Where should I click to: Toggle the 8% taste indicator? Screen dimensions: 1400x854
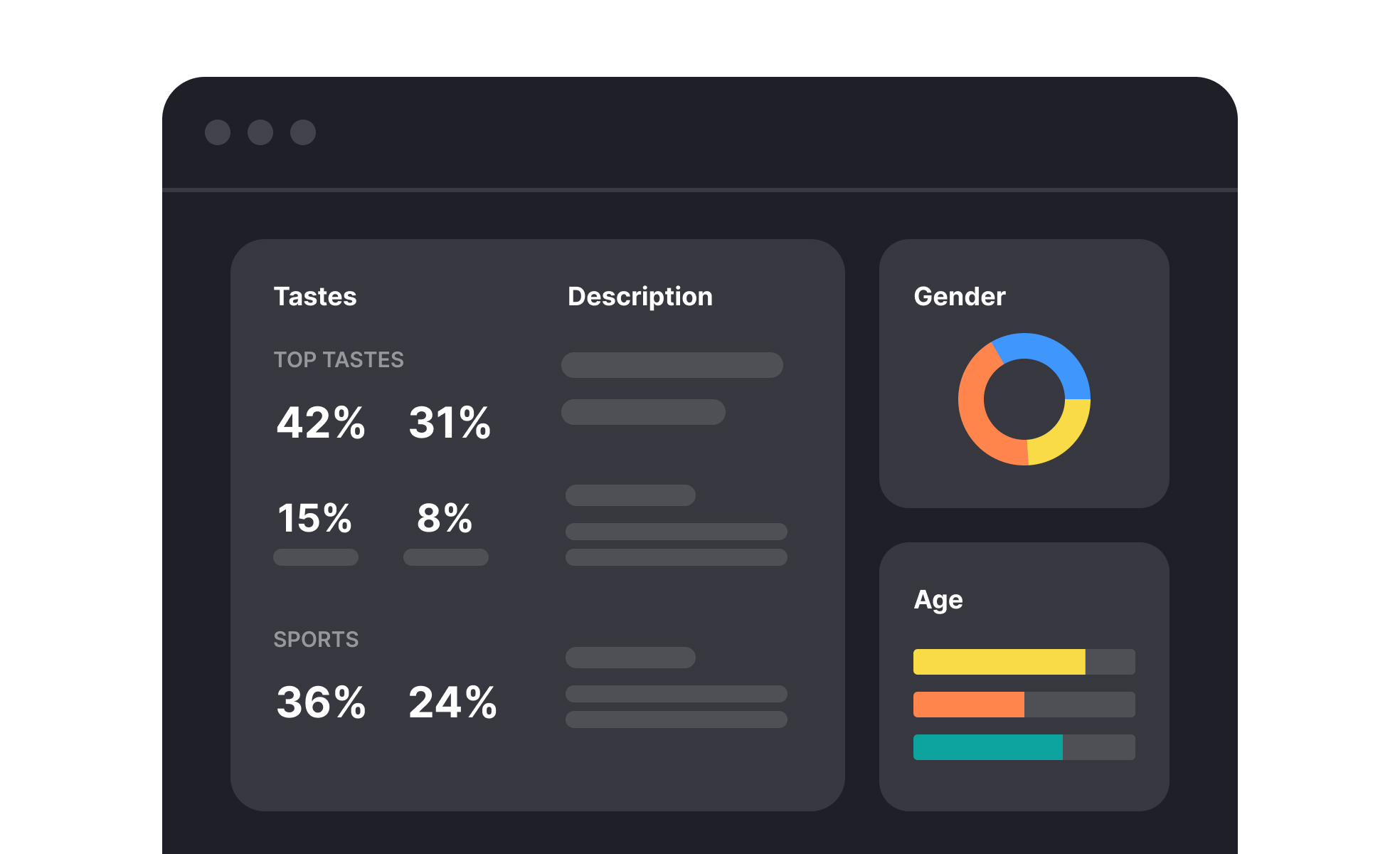tap(445, 520)
